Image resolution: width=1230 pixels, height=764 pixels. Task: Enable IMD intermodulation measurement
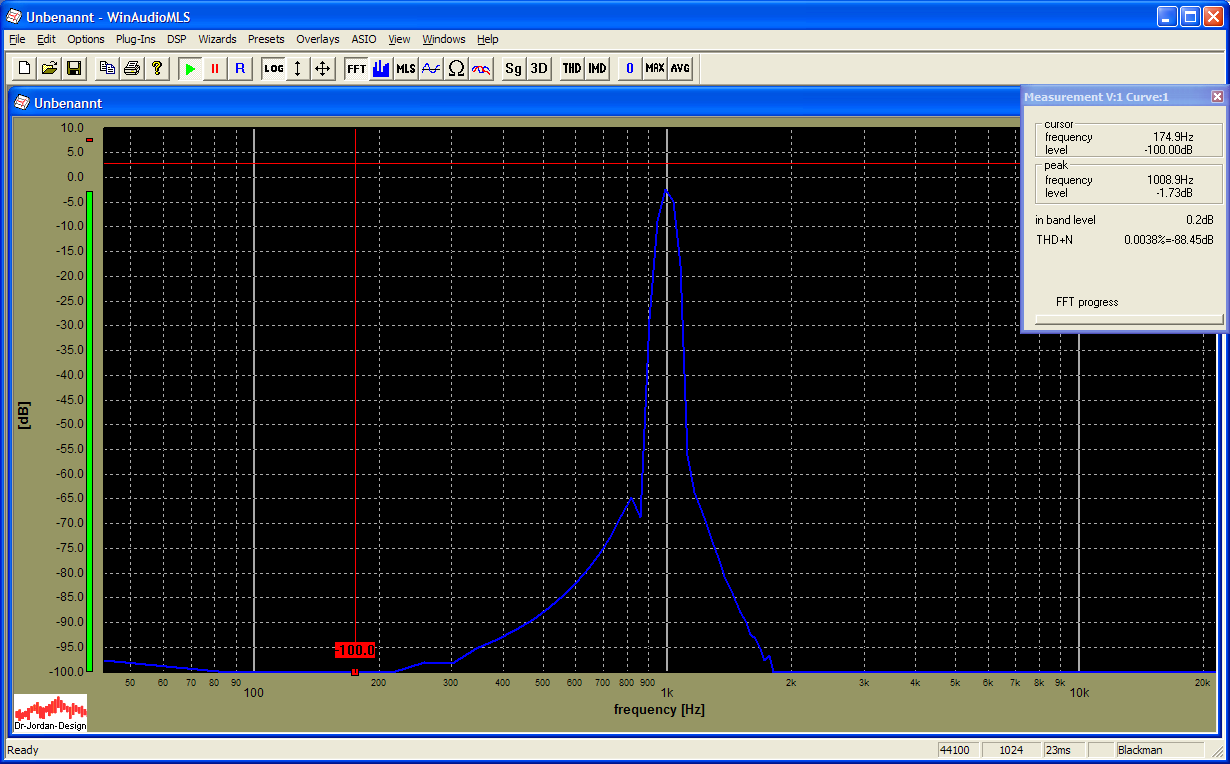point(597,69)
